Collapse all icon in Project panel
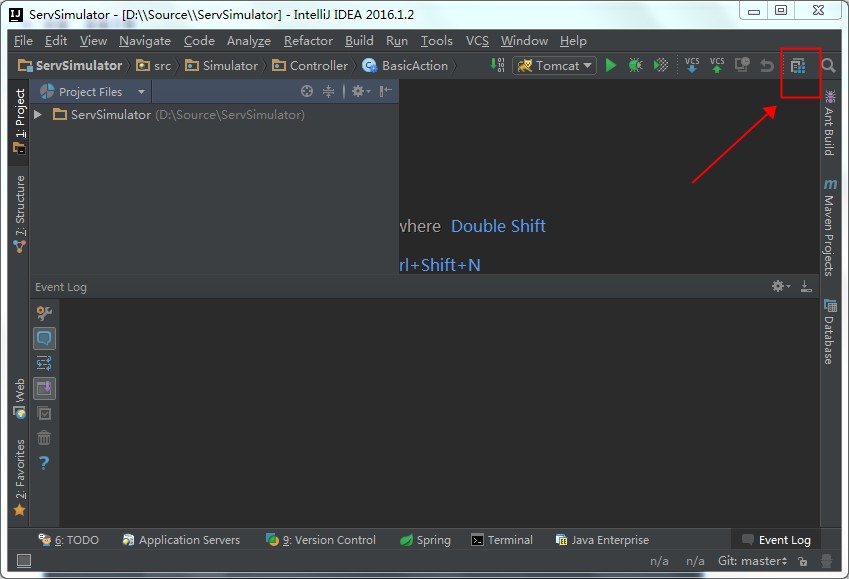Image resolution: width=849 pixels, height=579 pixels. pos(329,92)
